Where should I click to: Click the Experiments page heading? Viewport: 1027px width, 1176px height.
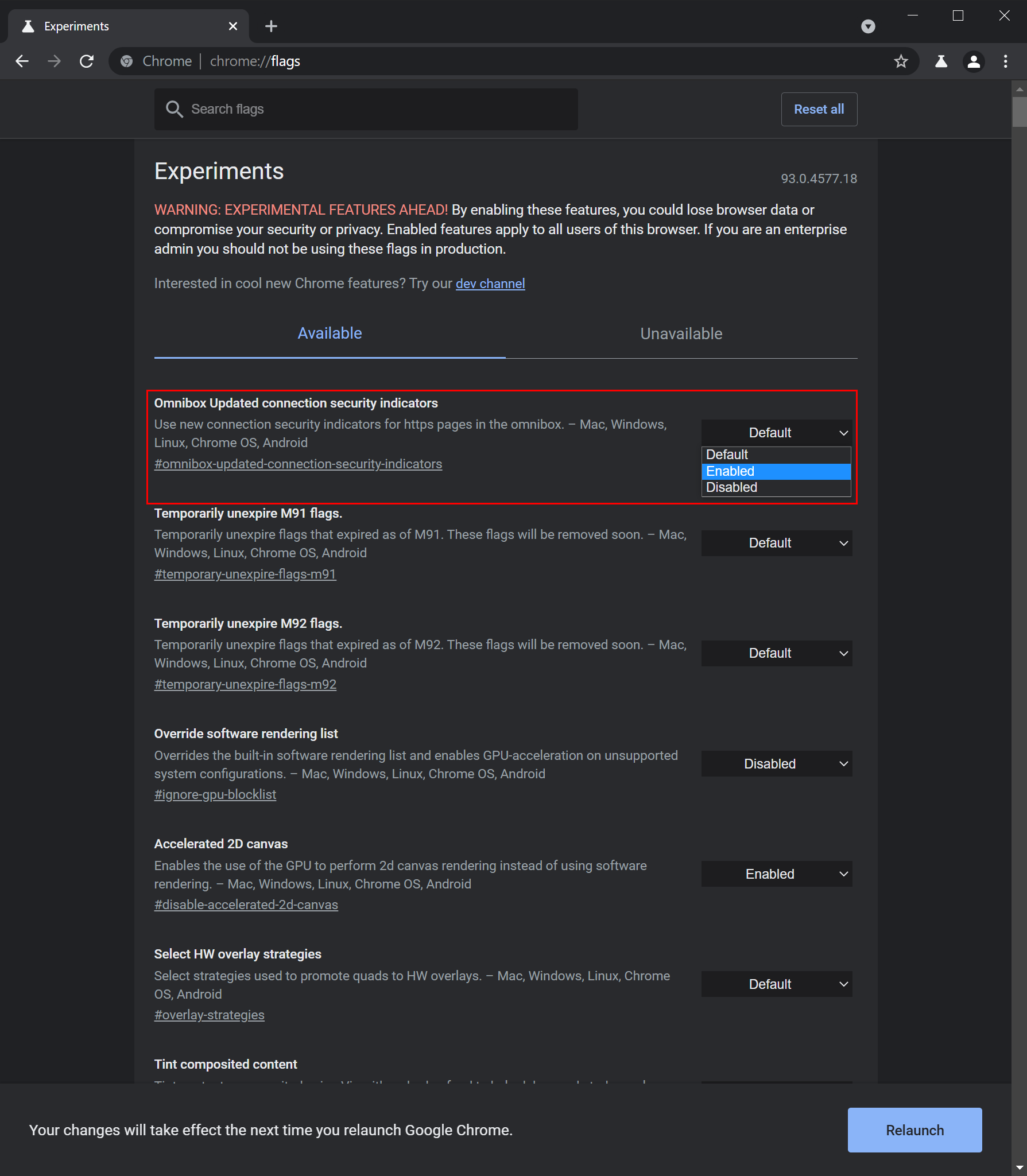pos(219,171)
